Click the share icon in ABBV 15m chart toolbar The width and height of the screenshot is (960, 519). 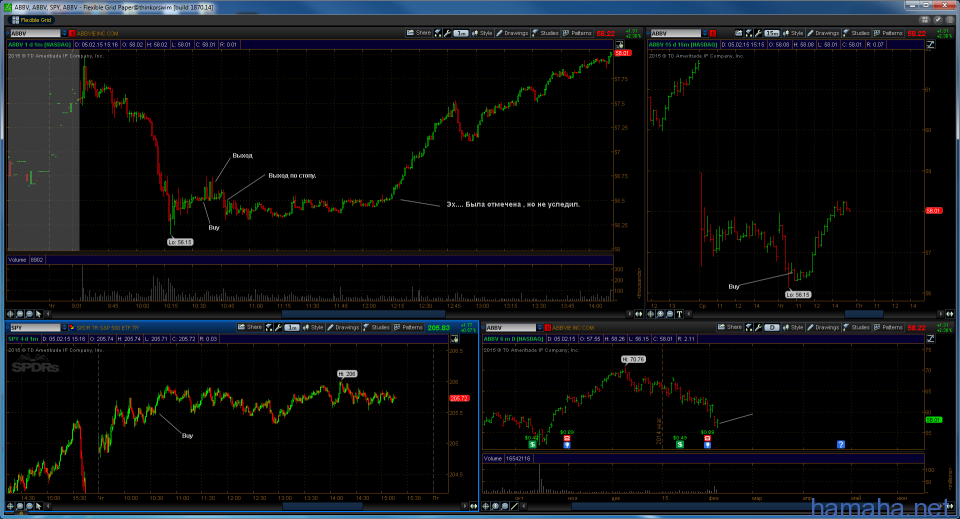[739, 33]
